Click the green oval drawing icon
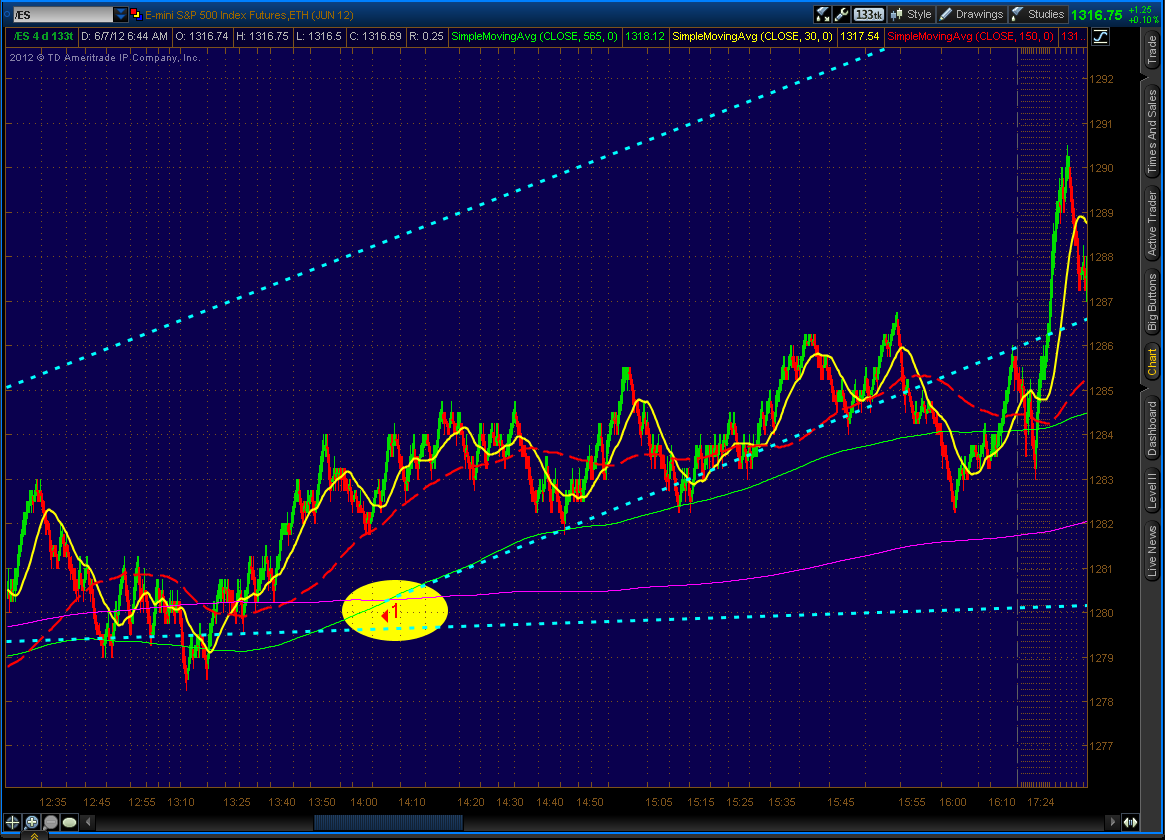Image resolution: width=1165 pixels, height=840 pixels. tap(69, 822)
